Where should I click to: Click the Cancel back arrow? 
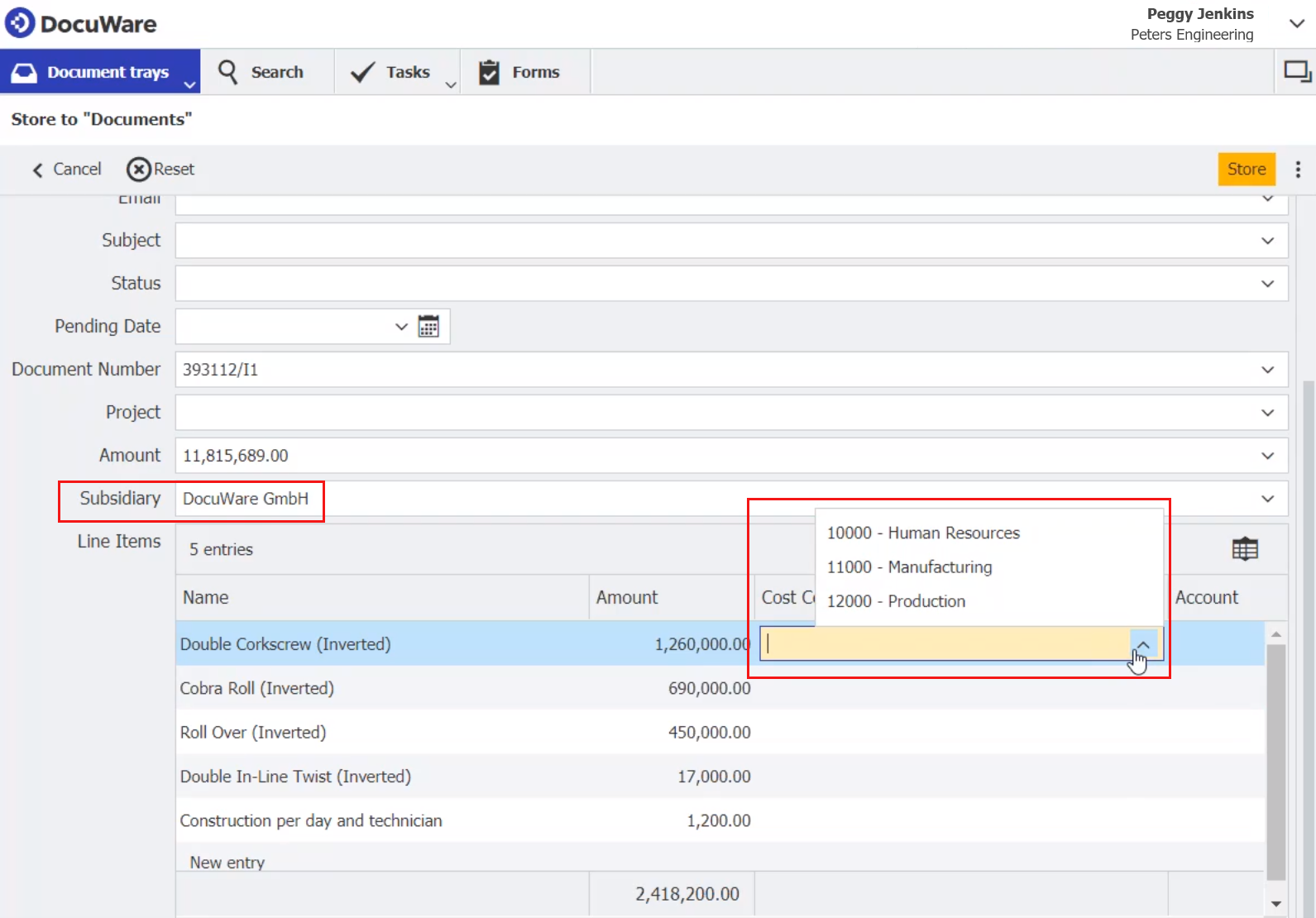click(37, 170)
